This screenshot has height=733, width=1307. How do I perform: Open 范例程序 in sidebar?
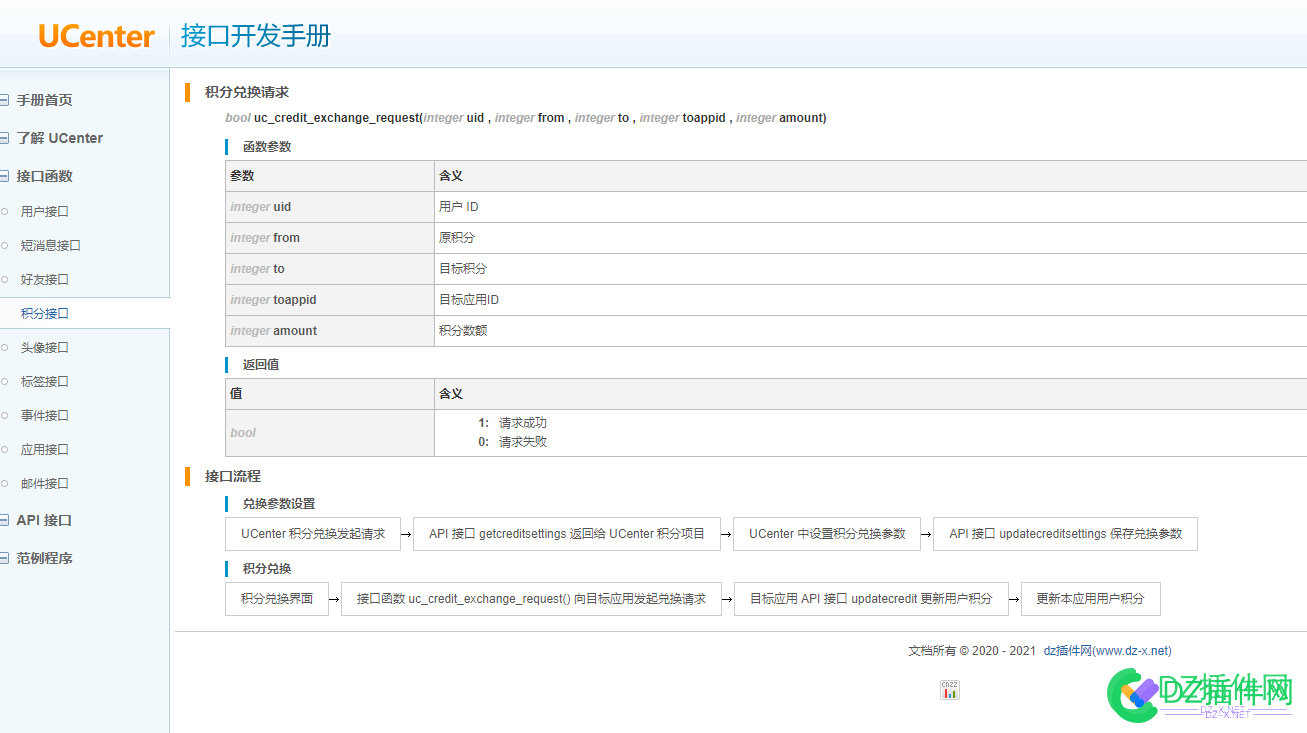coord(44,558)
